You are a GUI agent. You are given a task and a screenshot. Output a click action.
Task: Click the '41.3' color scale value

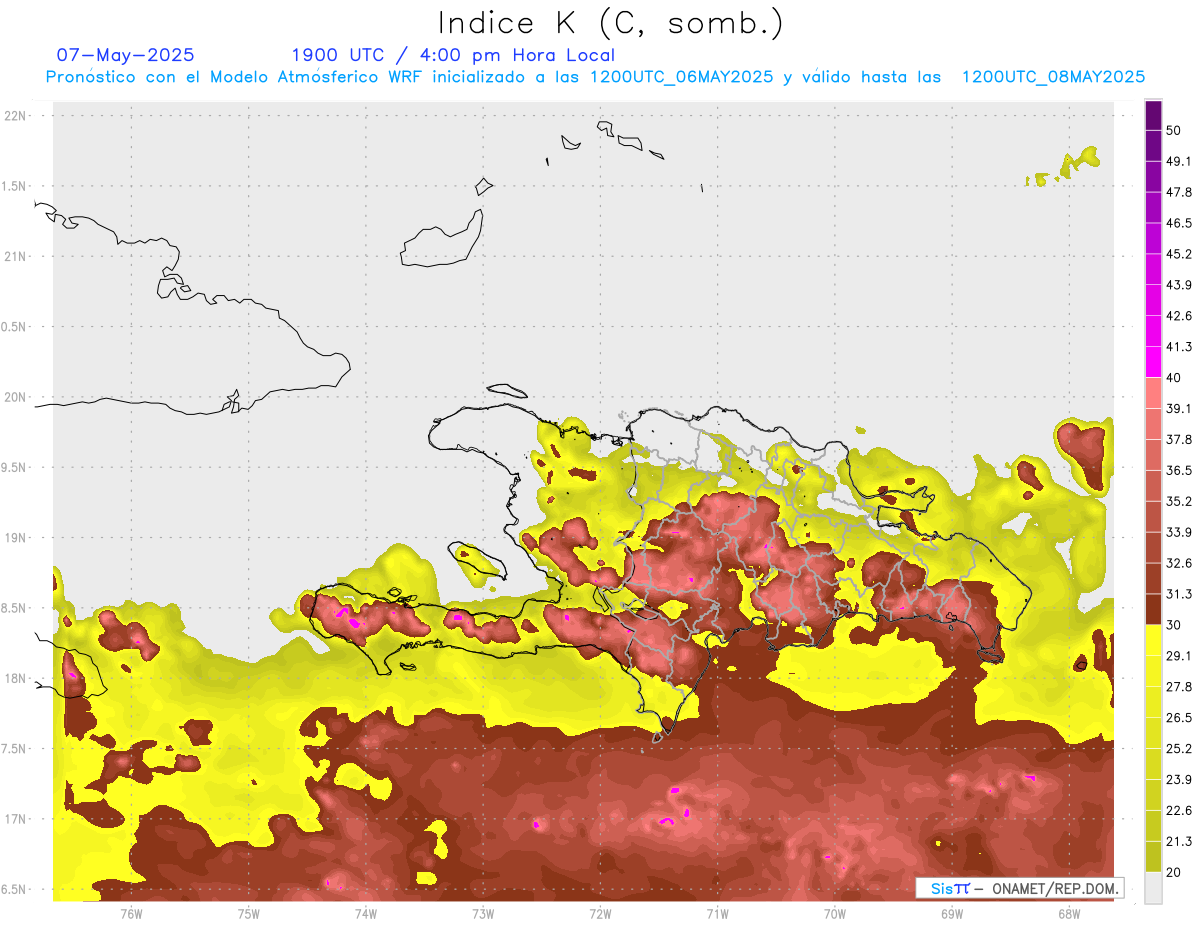[x=1179, y=347]
